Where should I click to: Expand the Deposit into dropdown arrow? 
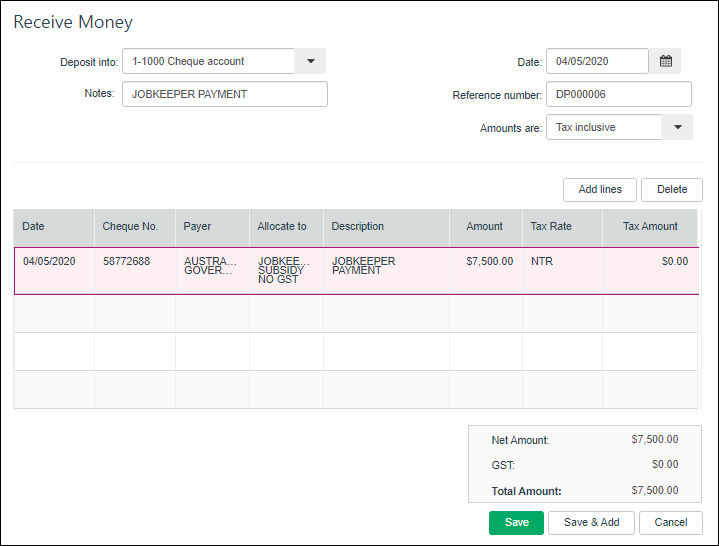pyautogui.click(x=310, y=61)
